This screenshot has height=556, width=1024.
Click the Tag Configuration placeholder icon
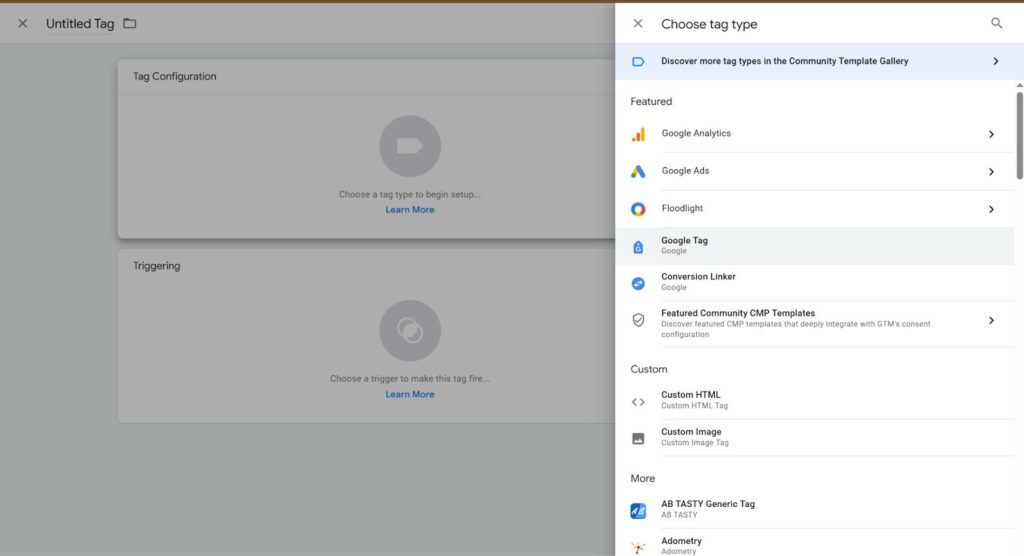pos(409,146)
